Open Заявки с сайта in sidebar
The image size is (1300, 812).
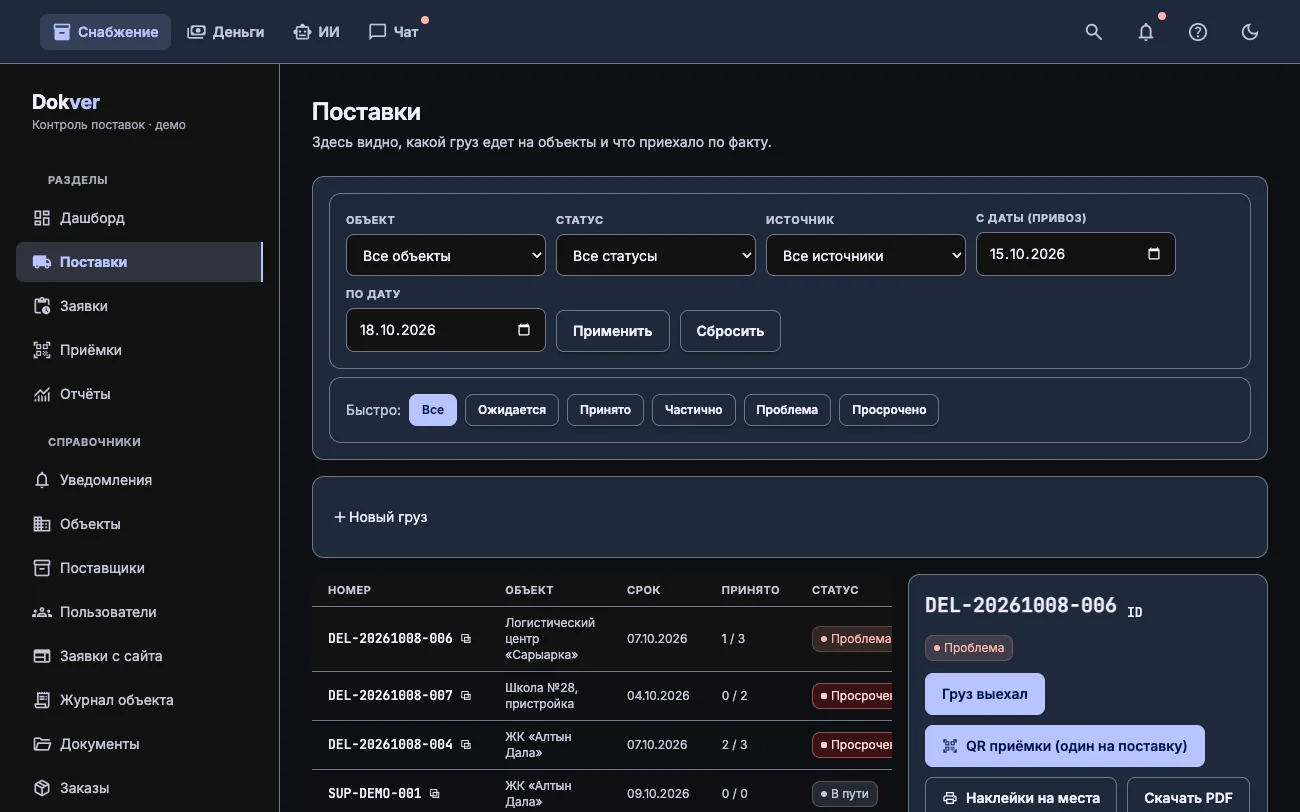point(139,656)
